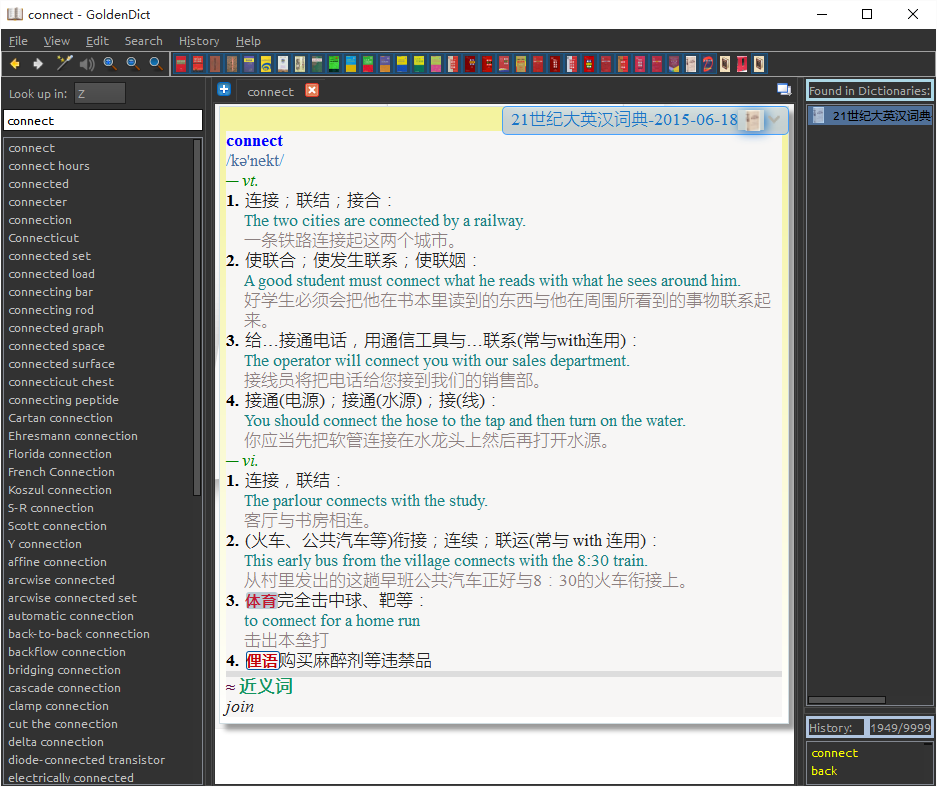
Task: Select the dictionary icon with red swoosh
Action: tap(708, 63)
